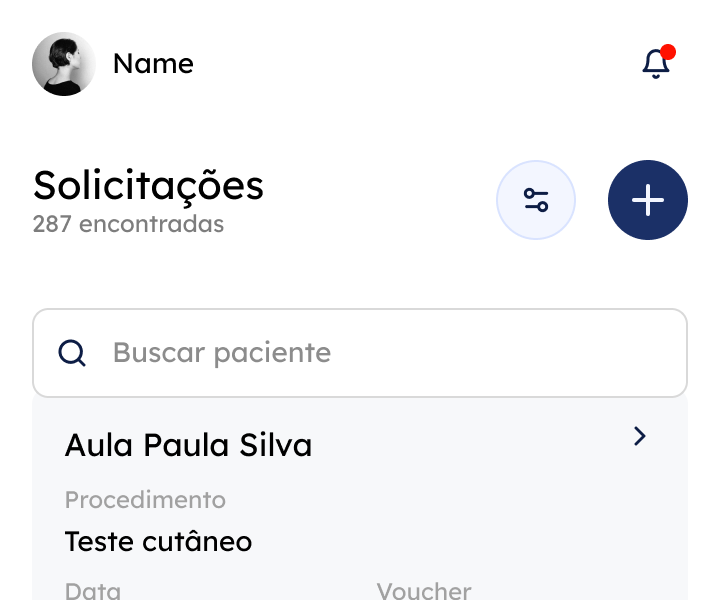Click the Data field label
720x600 pixels.
[93, 590]
